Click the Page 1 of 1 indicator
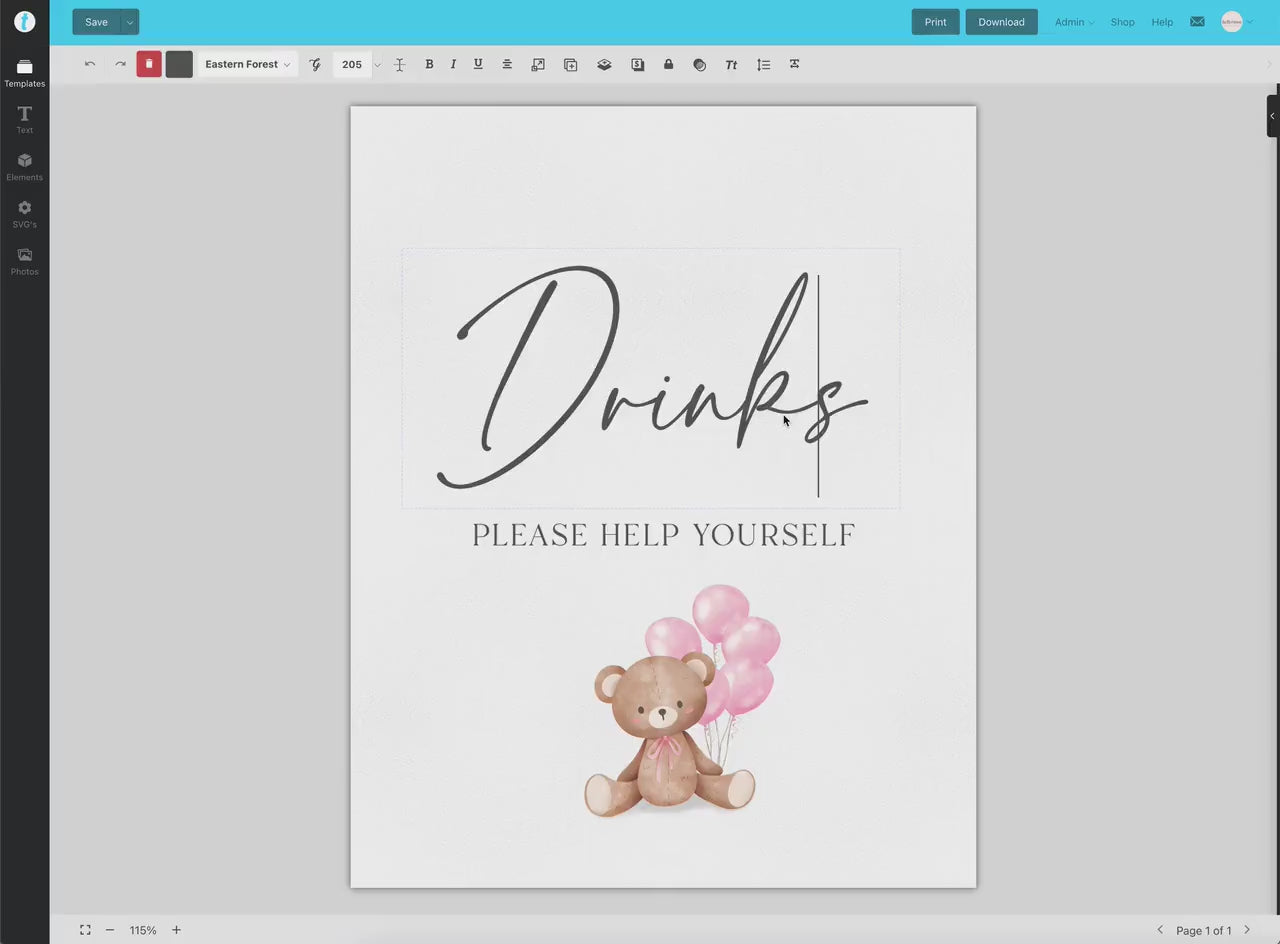This screenshot has height=944, width=1280. pos(1204,931)
